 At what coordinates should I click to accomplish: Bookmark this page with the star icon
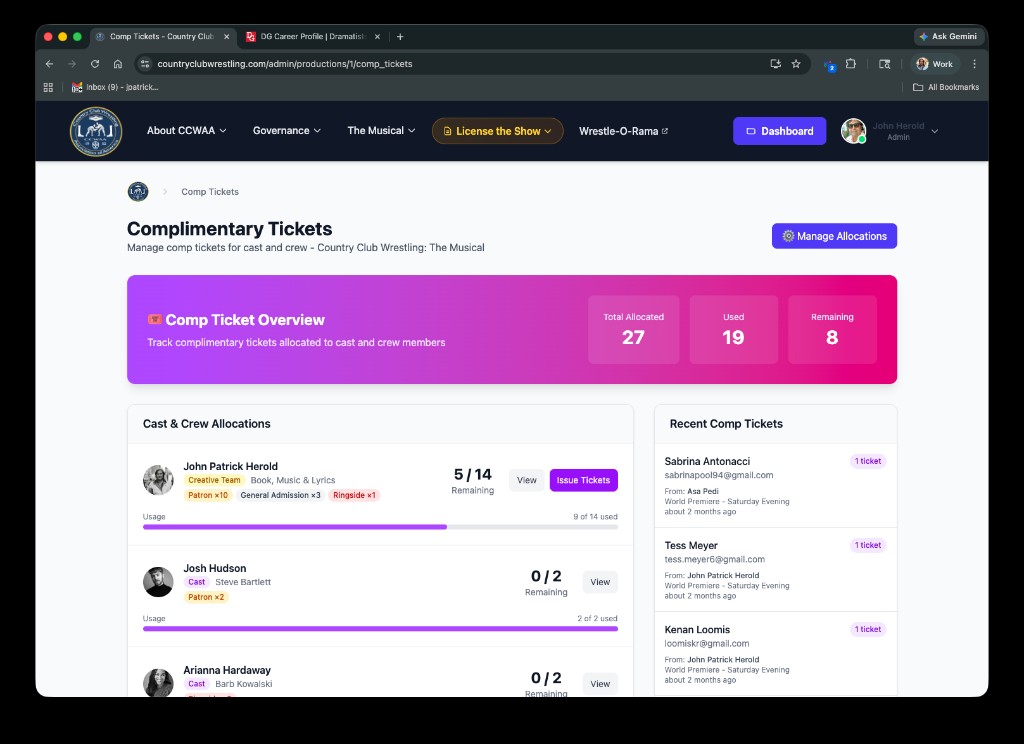coord(796,63)
